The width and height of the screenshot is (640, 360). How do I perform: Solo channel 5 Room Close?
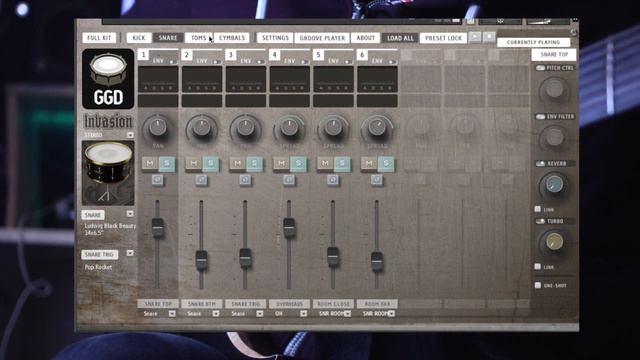click(x=342, y=164)
